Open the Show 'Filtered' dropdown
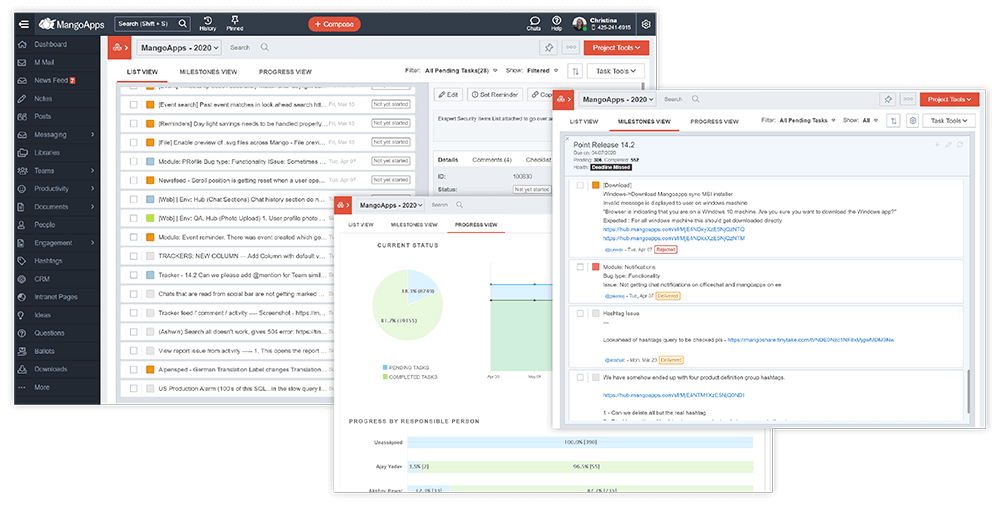The image size is (1000, 505). [542, 71]
